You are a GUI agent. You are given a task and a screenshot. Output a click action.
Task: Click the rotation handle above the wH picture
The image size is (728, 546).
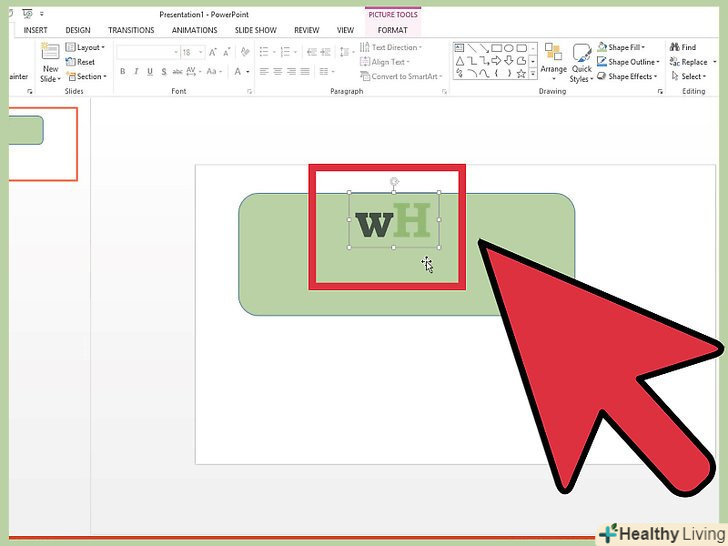[394, 182]
